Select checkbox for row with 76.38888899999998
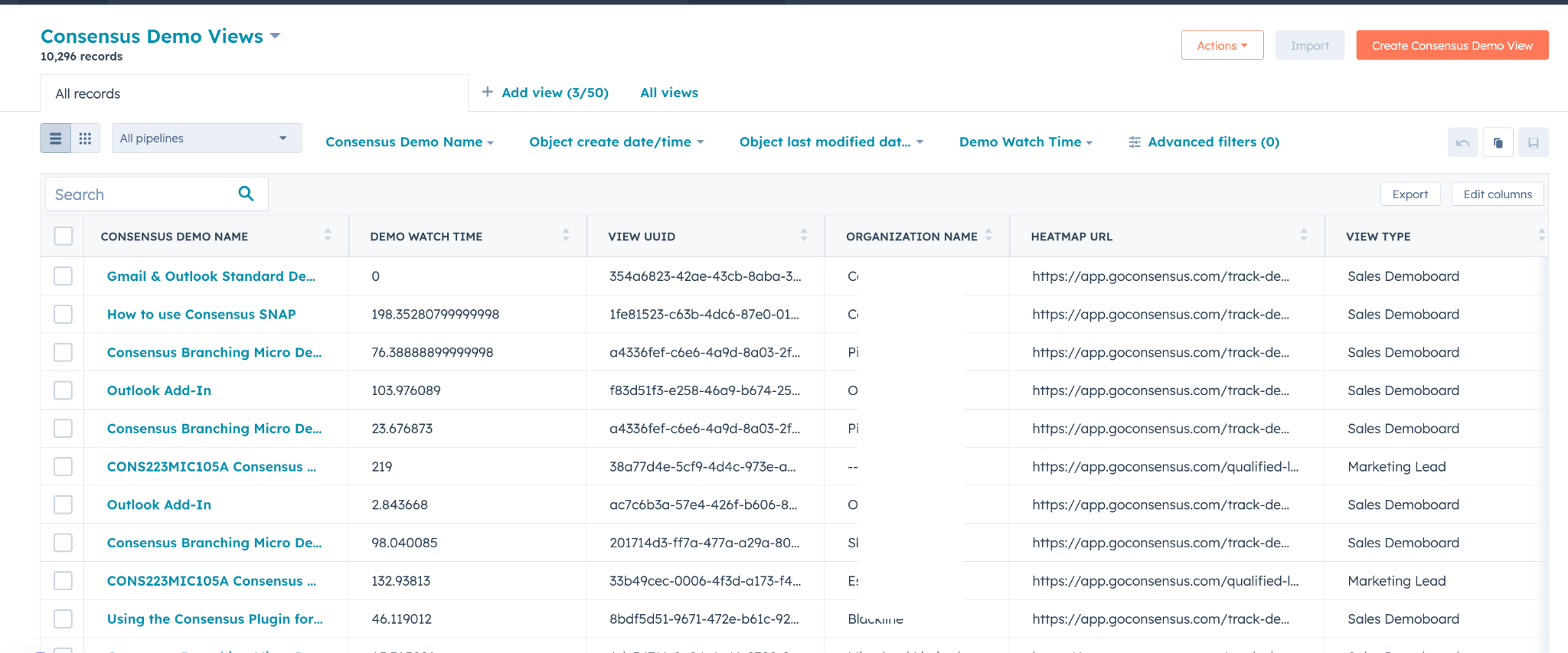The width and height of the screenshot is (1568, 653). tap(64, 352)
